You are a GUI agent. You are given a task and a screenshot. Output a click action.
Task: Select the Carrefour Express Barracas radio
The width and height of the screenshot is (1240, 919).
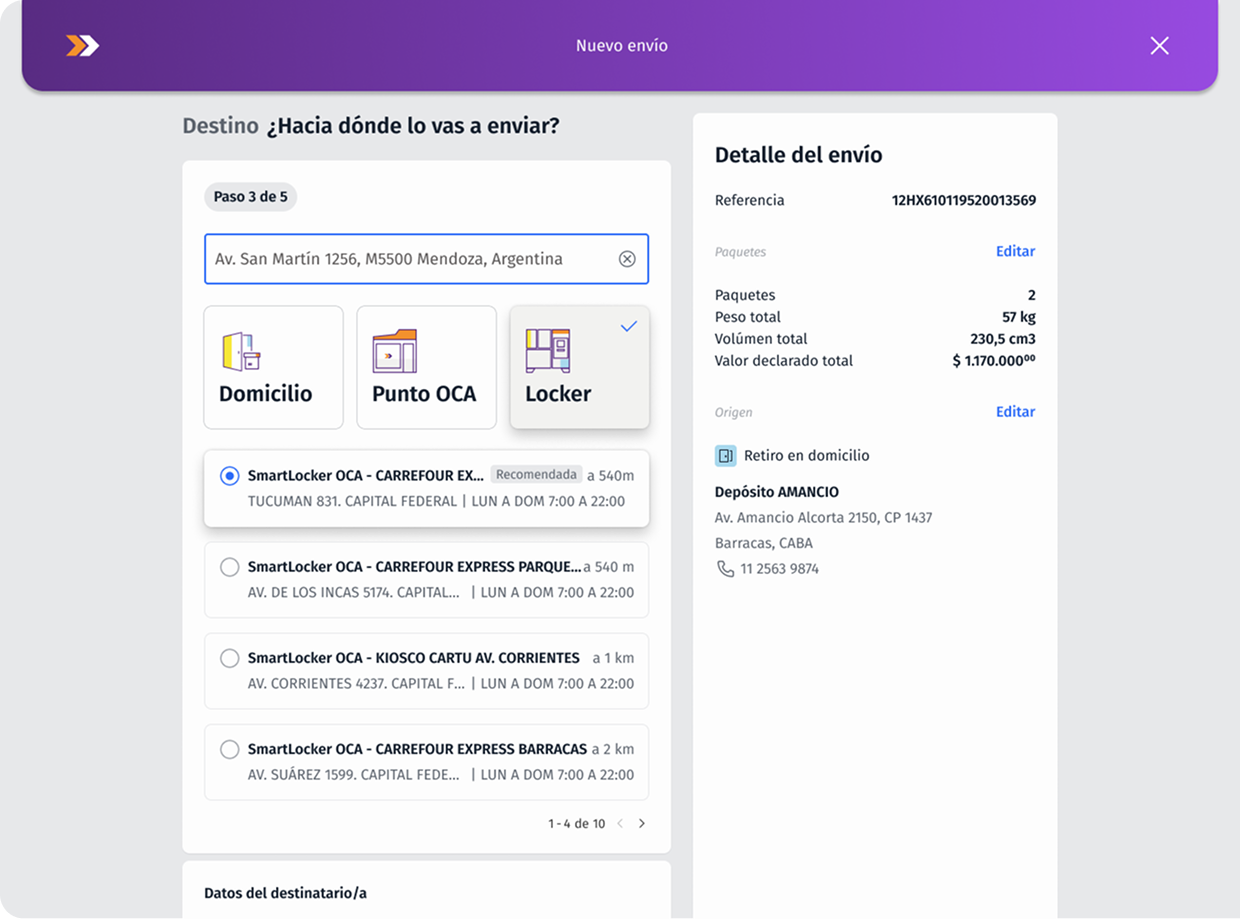pos(229,749)
